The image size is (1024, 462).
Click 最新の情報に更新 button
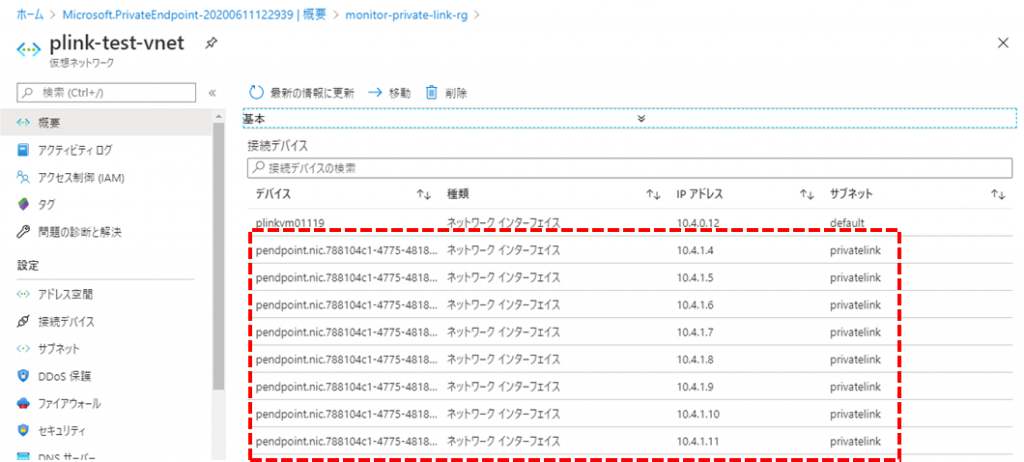301,93
